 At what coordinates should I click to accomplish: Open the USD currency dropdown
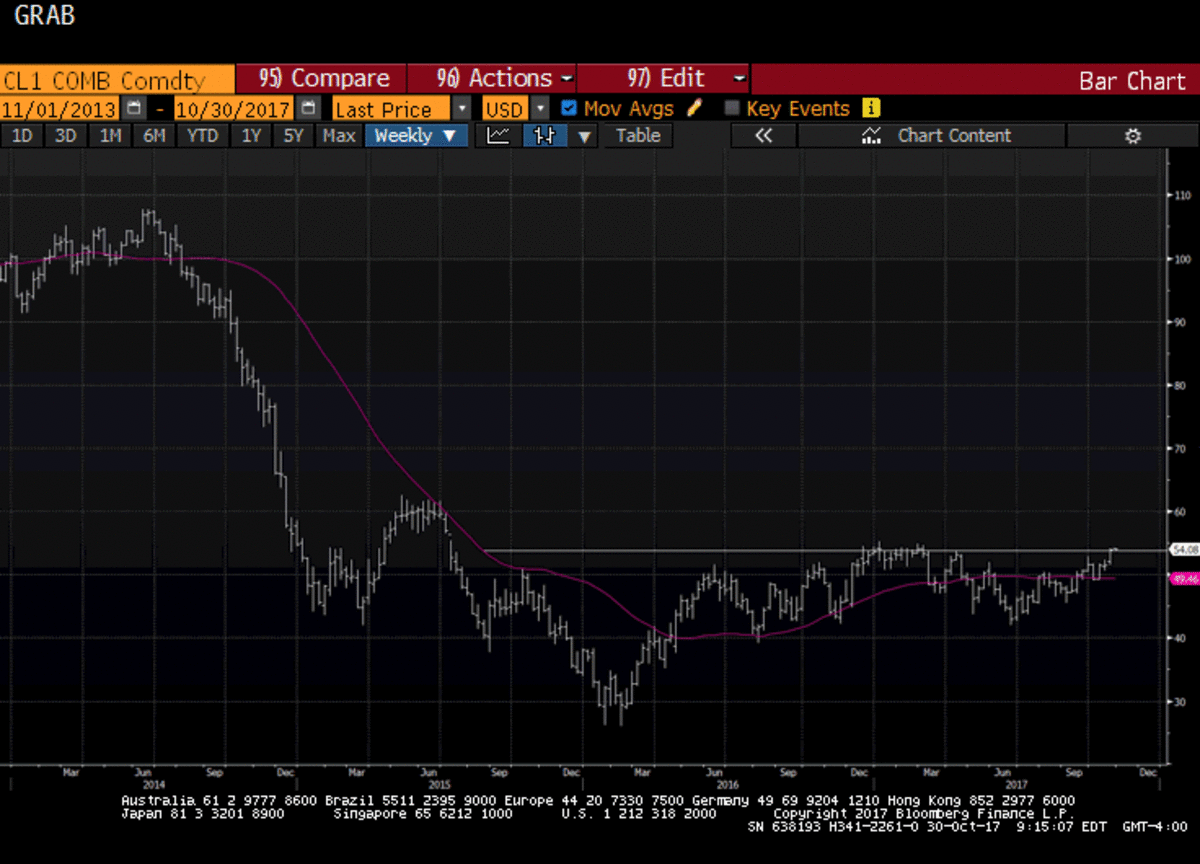[540, 108]
